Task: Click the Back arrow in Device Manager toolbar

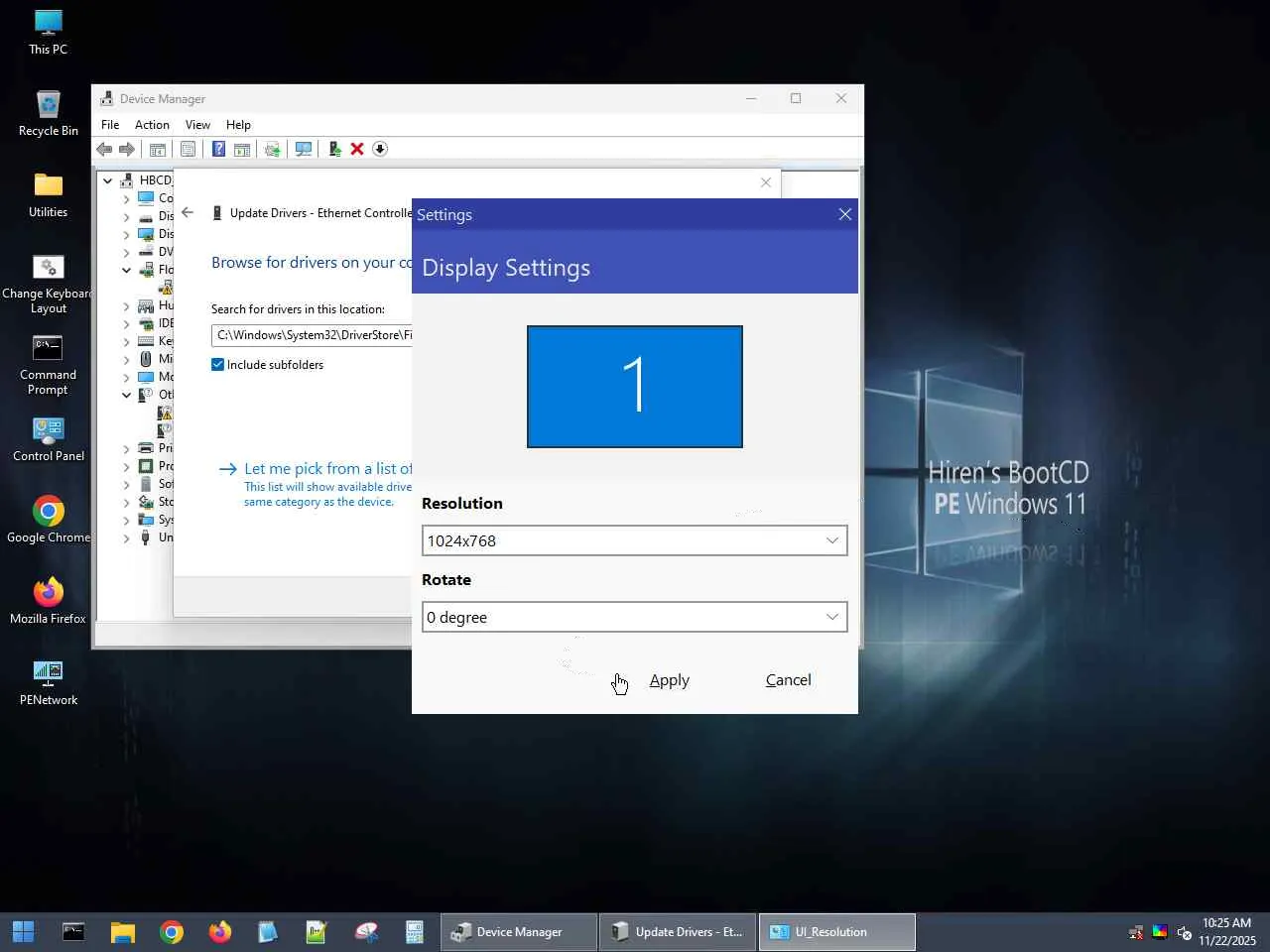Action: (x=104, y=149)
